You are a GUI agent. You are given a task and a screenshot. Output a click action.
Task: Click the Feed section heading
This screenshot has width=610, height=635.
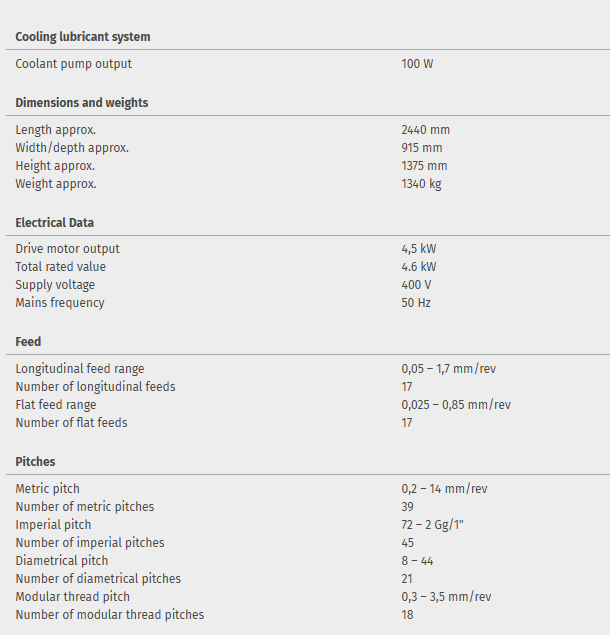29,342
